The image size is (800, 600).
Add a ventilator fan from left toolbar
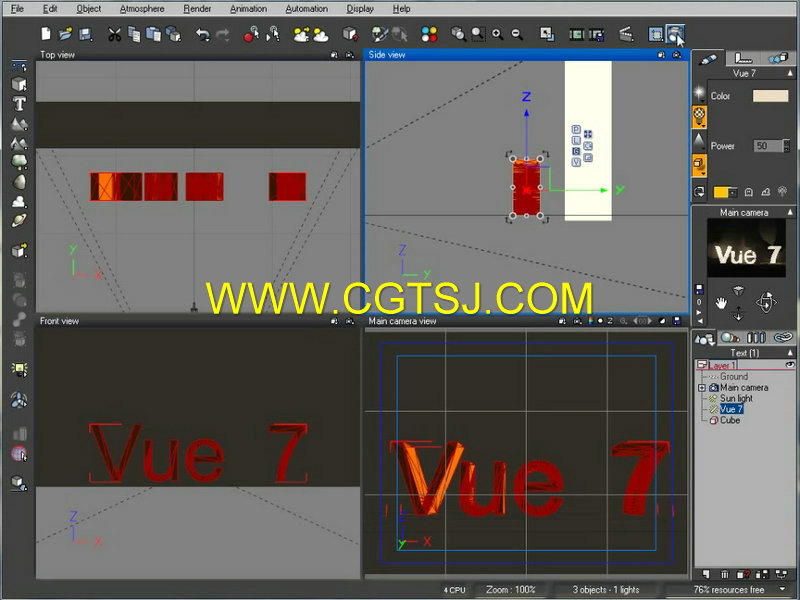pyautogui.click(x=19, y=400)
